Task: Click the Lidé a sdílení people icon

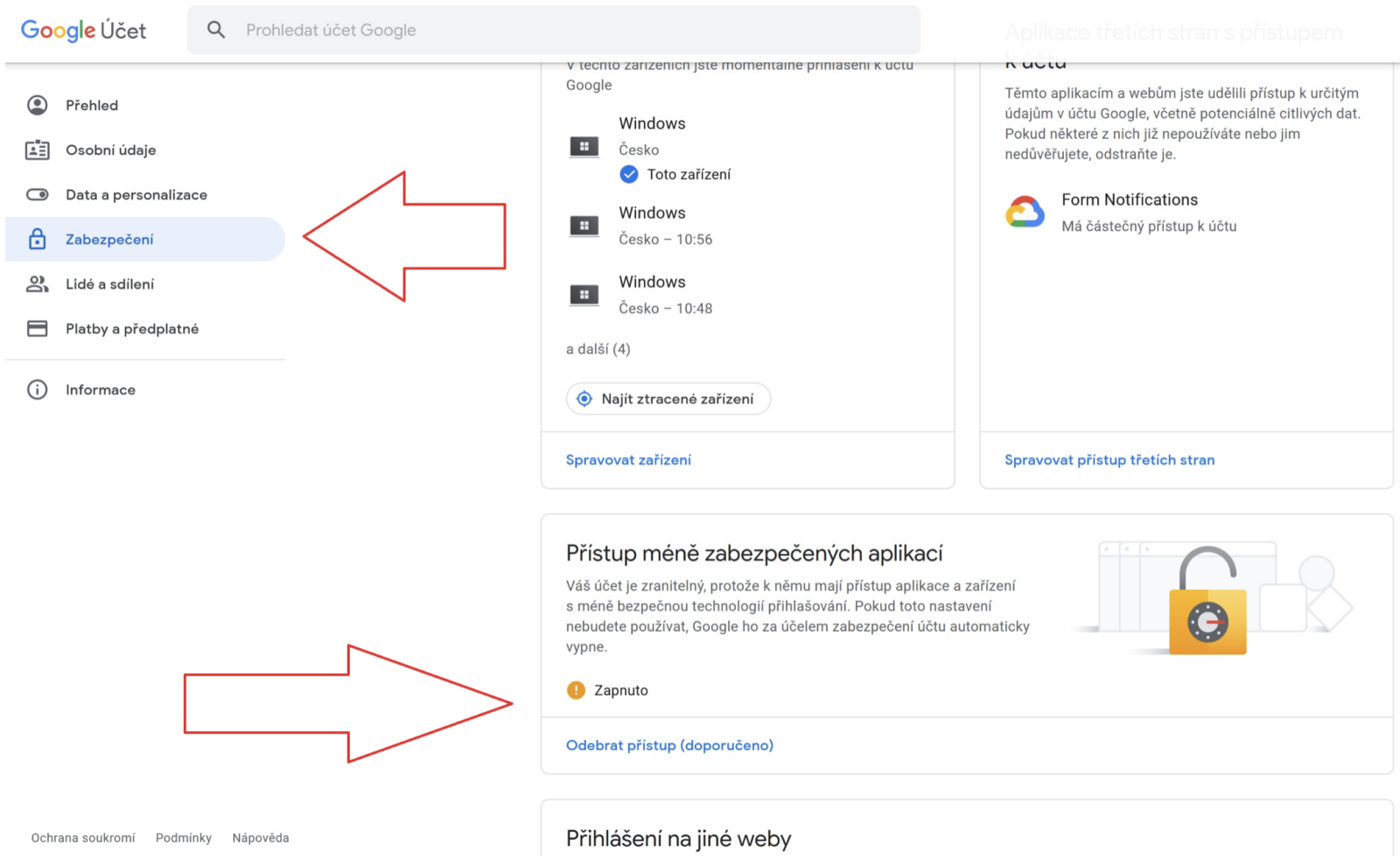Action: point(37,283)
